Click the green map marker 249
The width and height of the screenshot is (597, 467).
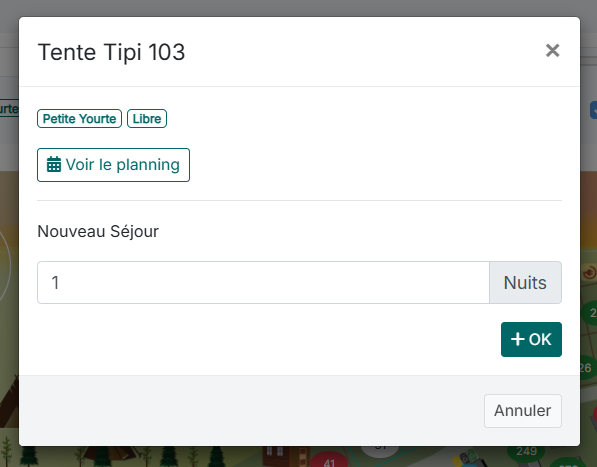[x=527, y=452]
